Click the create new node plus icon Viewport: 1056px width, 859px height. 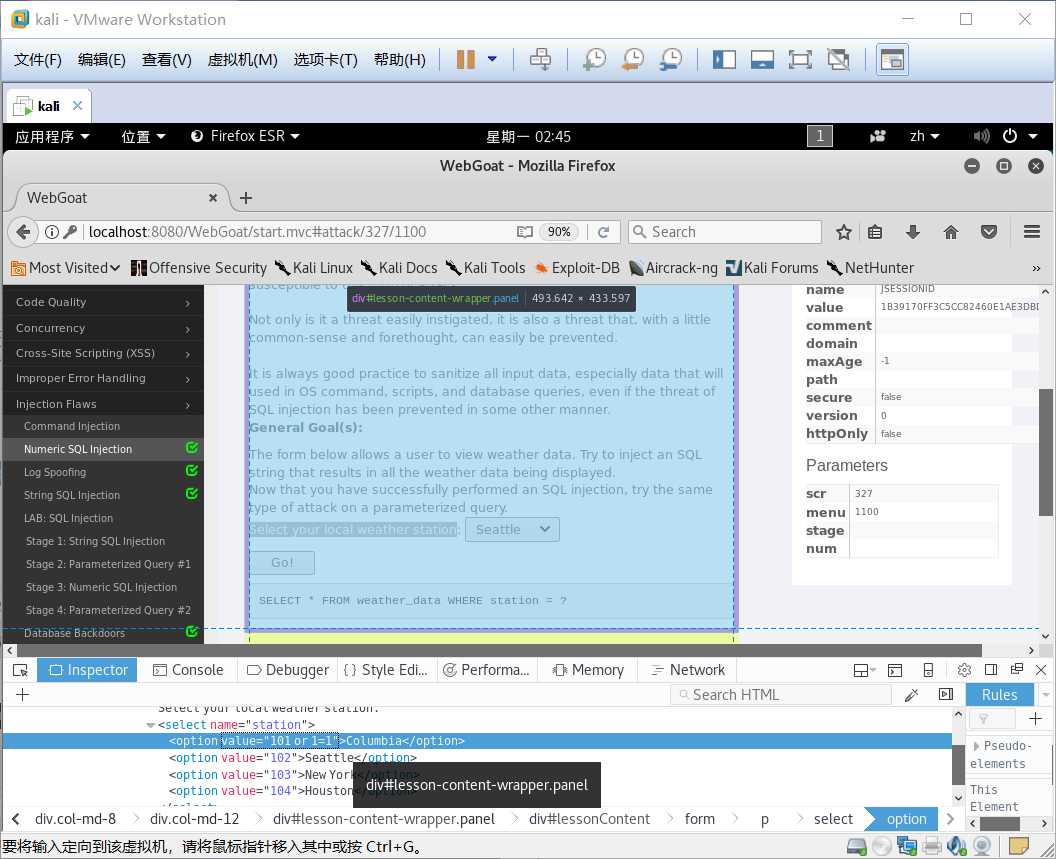point(22,695)
